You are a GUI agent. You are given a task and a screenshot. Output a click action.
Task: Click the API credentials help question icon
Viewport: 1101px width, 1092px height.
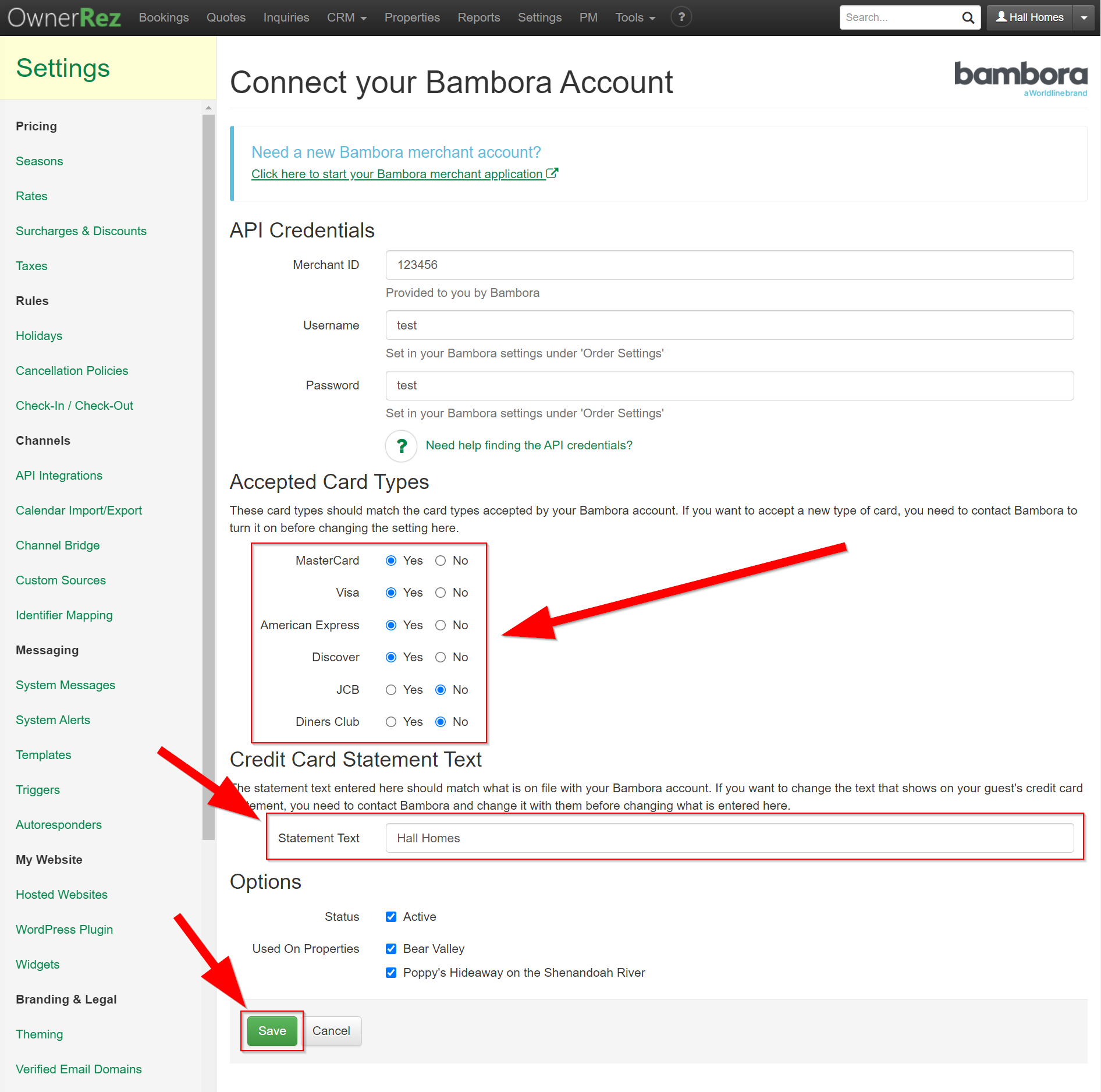coord(401,446)
